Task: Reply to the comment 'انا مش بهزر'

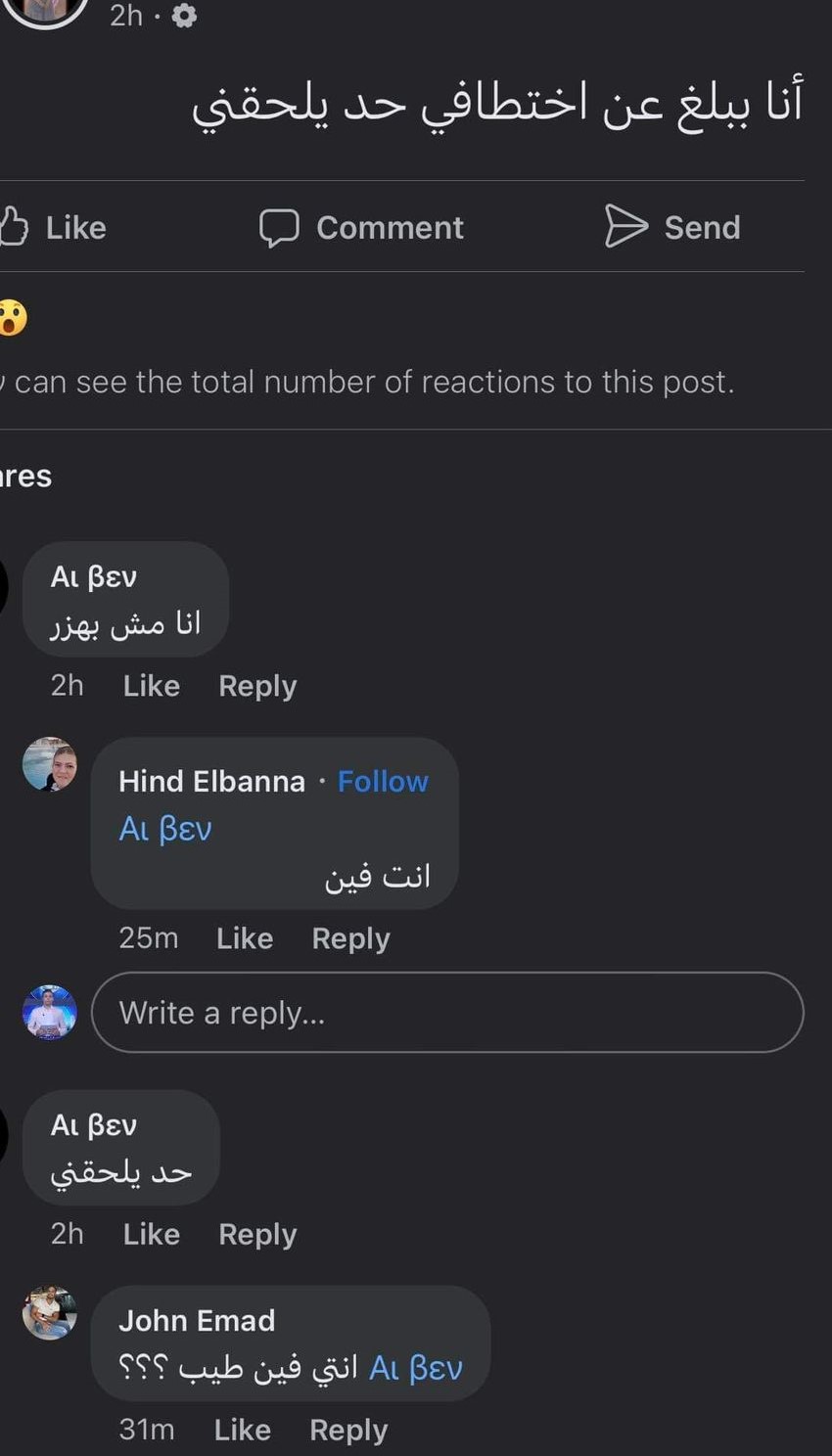Action: point(257,686)
